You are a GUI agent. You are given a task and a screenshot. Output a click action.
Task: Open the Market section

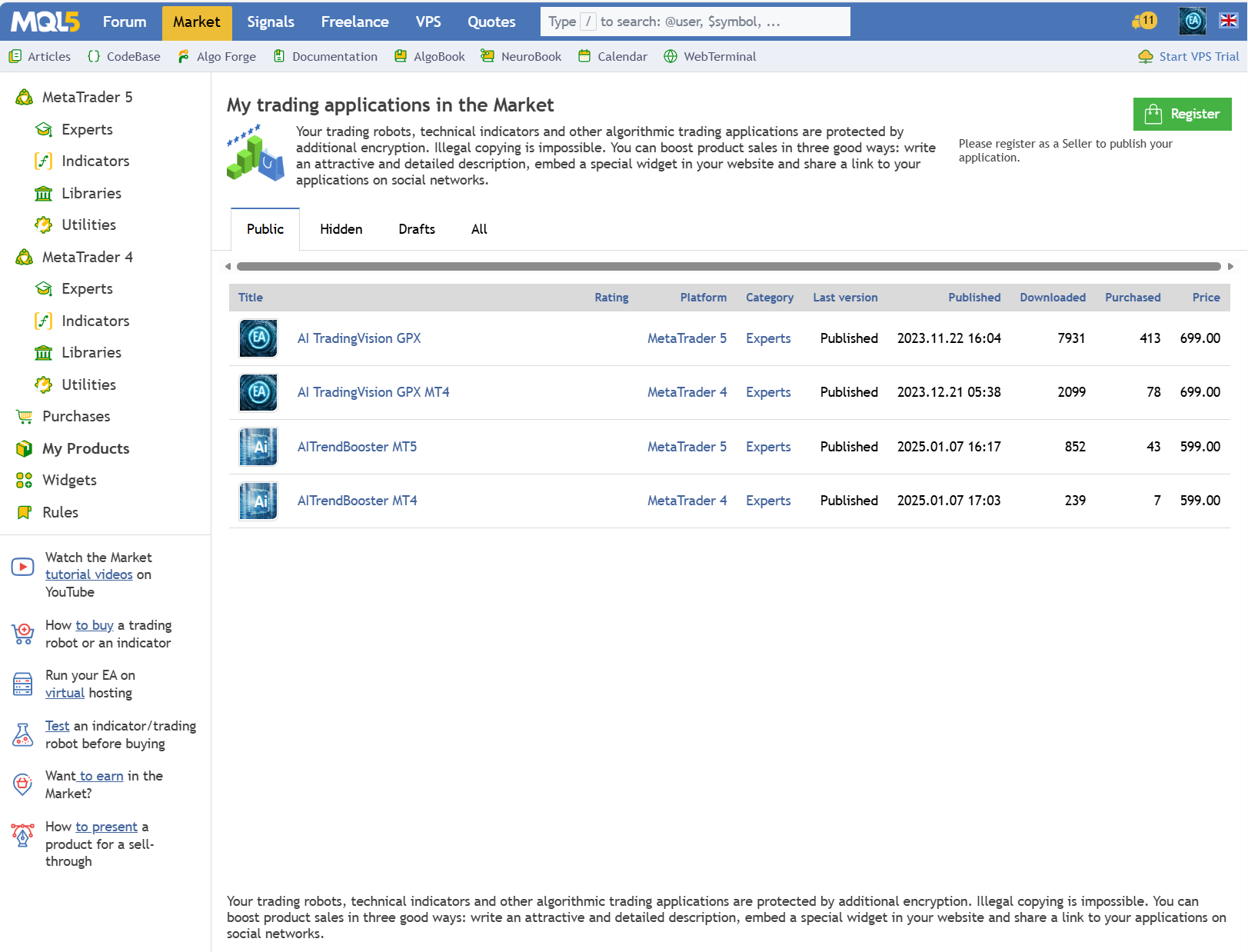[197, 22]
